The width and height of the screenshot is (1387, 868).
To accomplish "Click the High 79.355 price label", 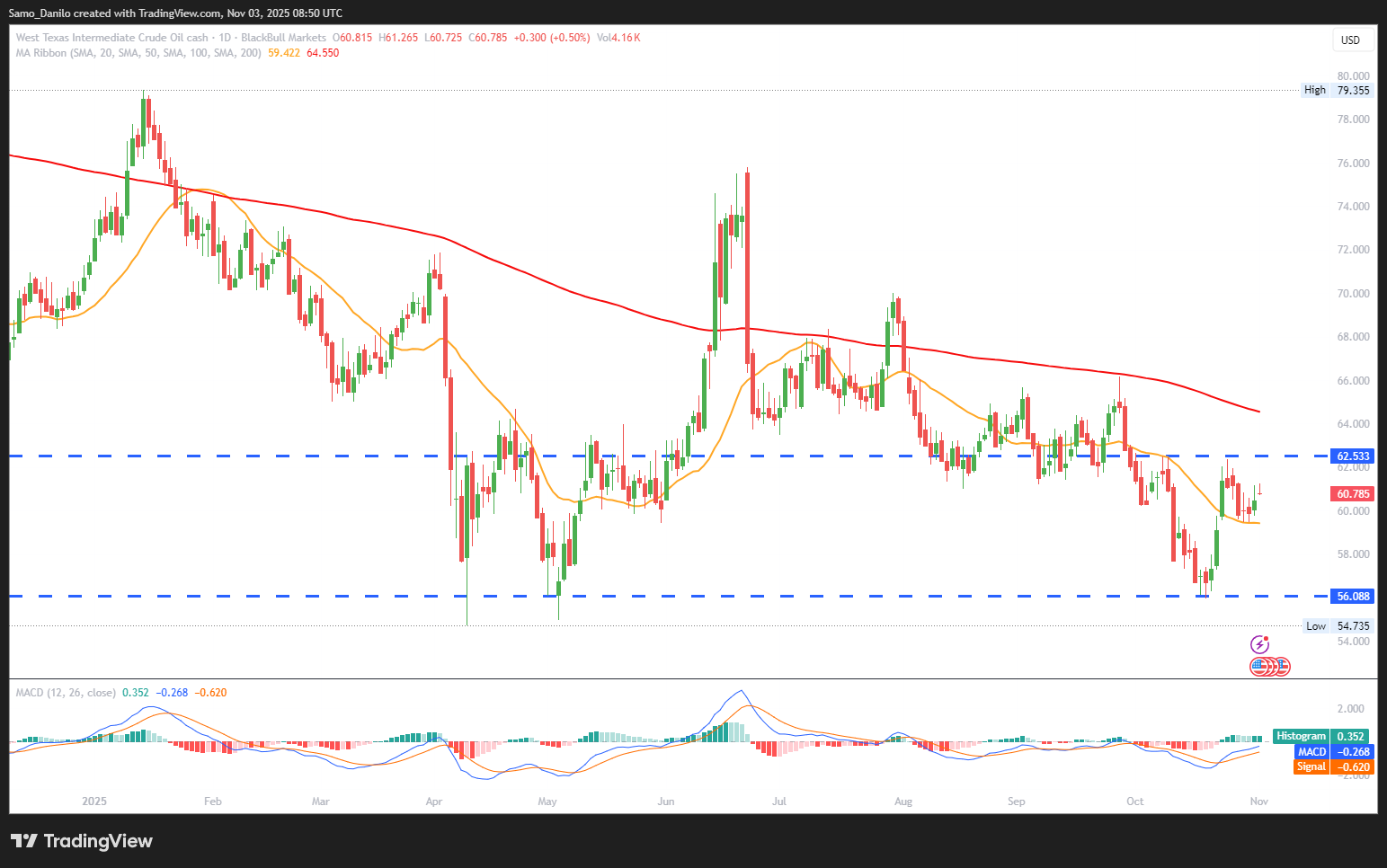I will point(1338,90).
